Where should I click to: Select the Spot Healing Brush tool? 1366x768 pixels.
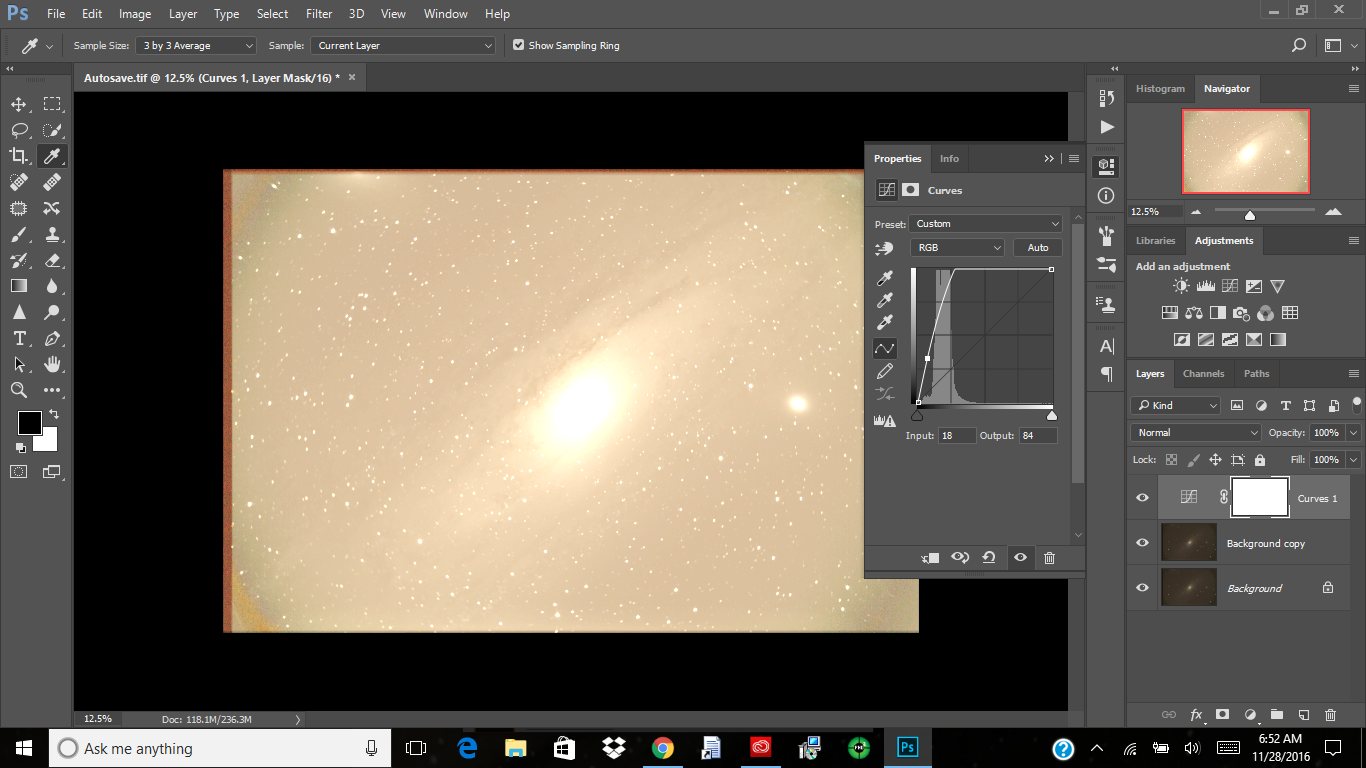pos(19,182)
